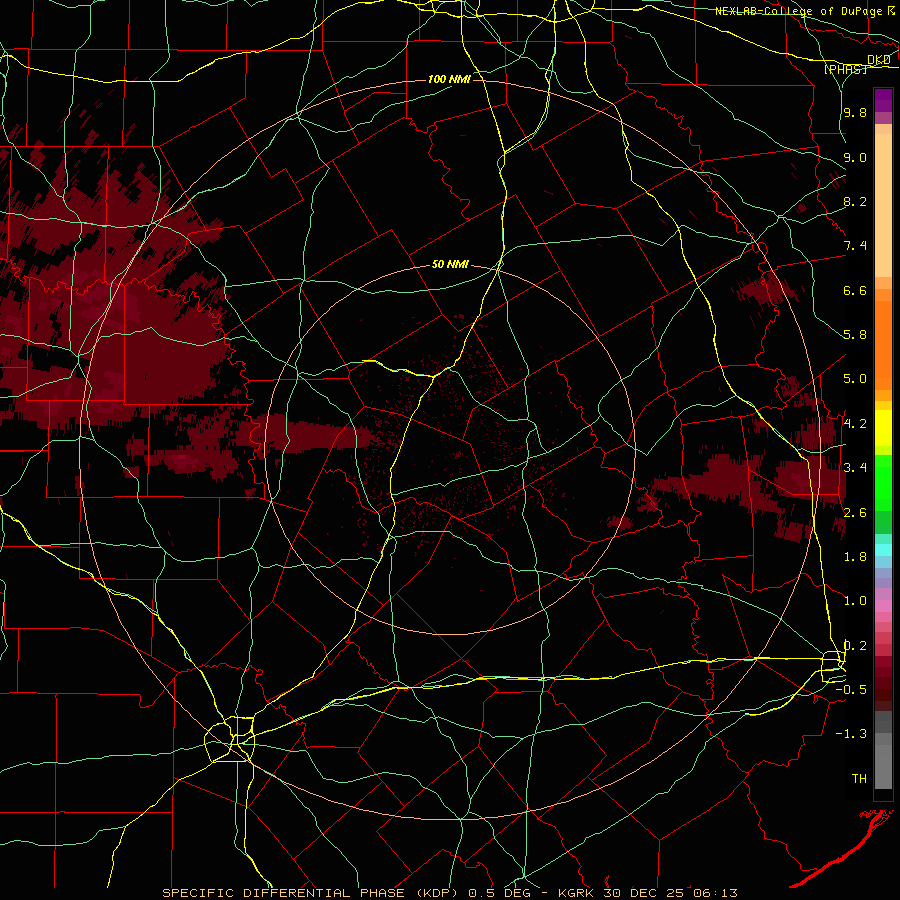Select the 50 NMI range ring label

[x=450, y=265]
